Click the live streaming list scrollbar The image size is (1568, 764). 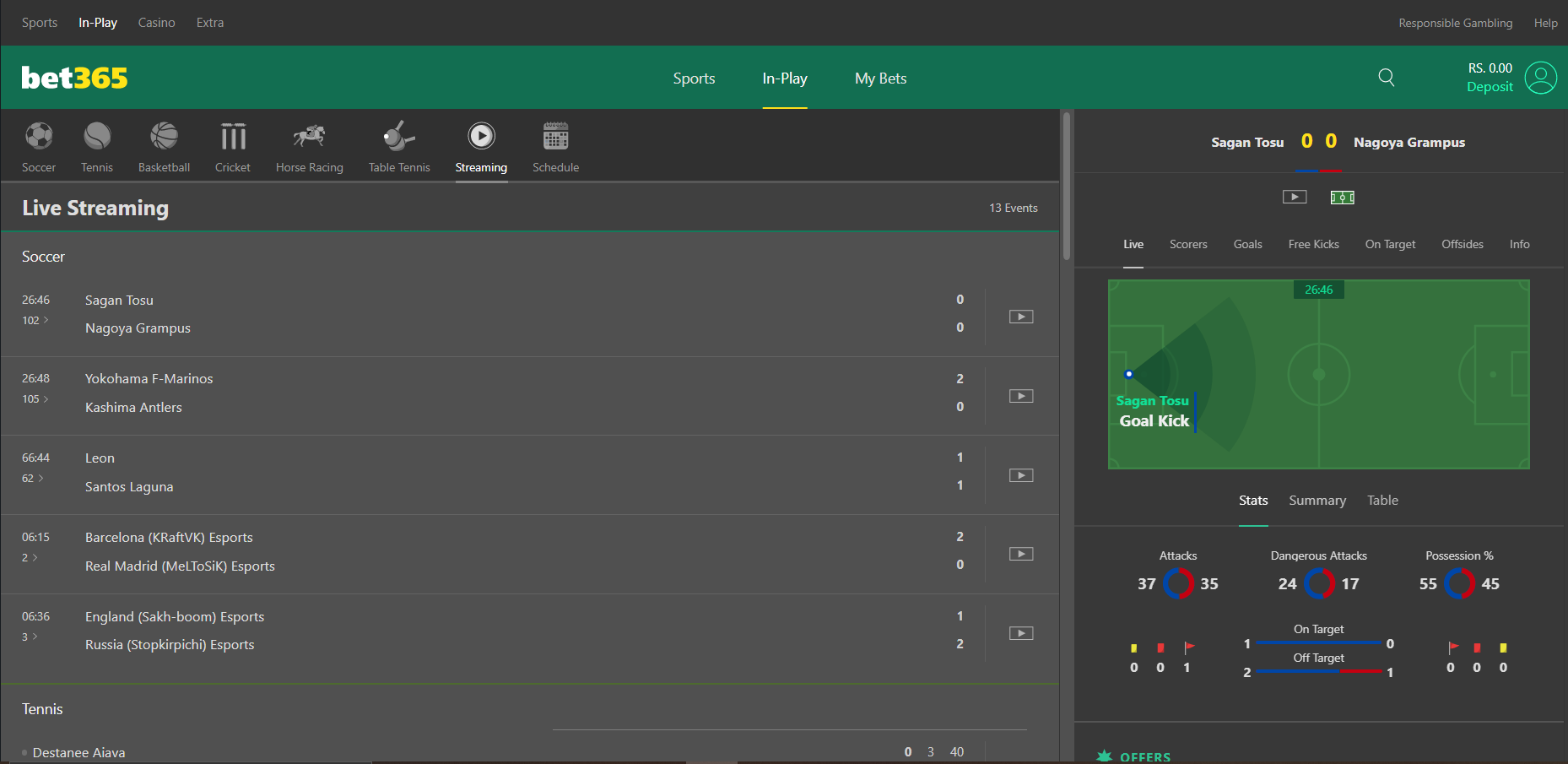(x=1067, y=186)
